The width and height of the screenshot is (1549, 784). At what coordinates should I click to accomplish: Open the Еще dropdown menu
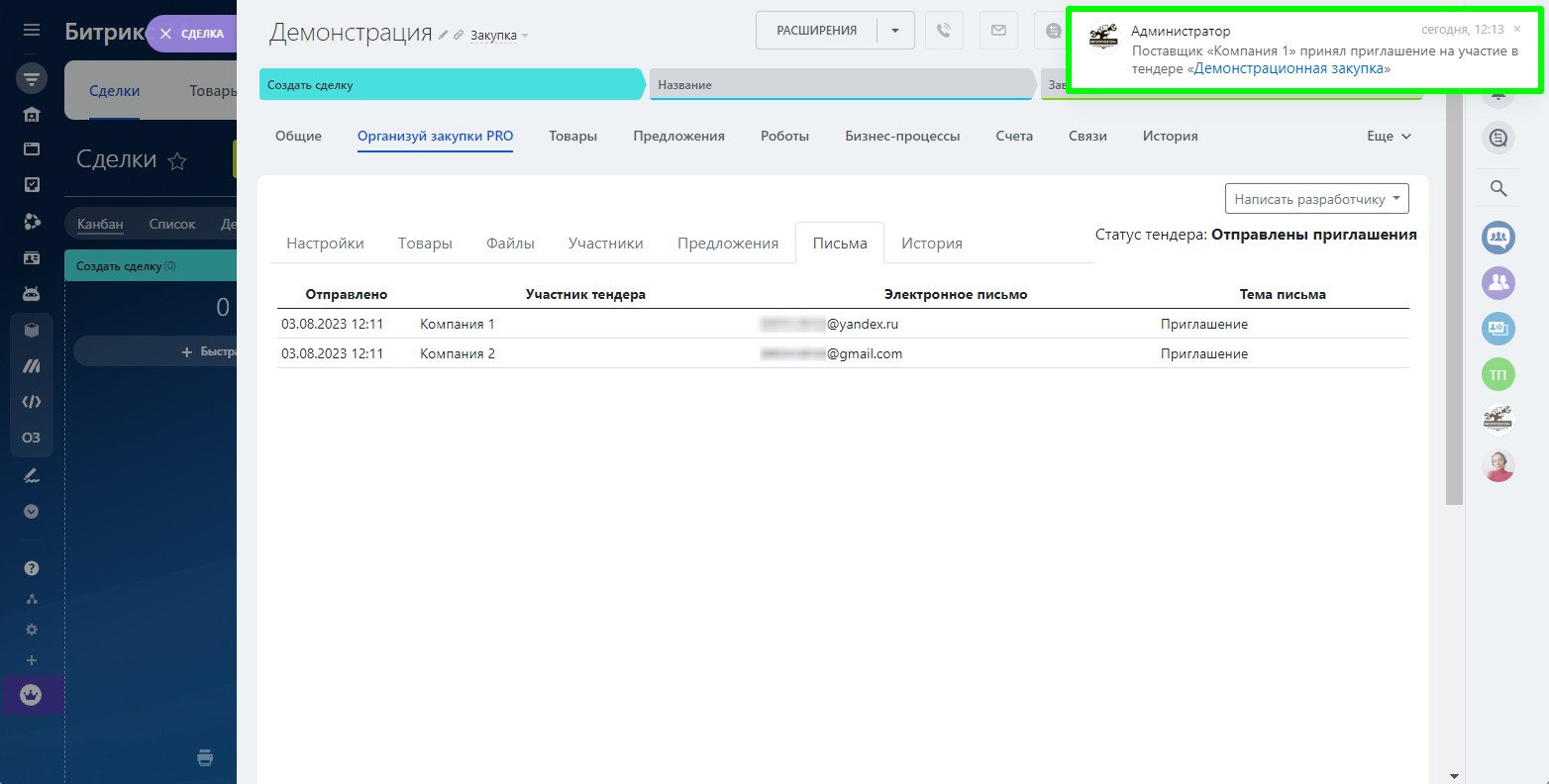coord(1389,137)
